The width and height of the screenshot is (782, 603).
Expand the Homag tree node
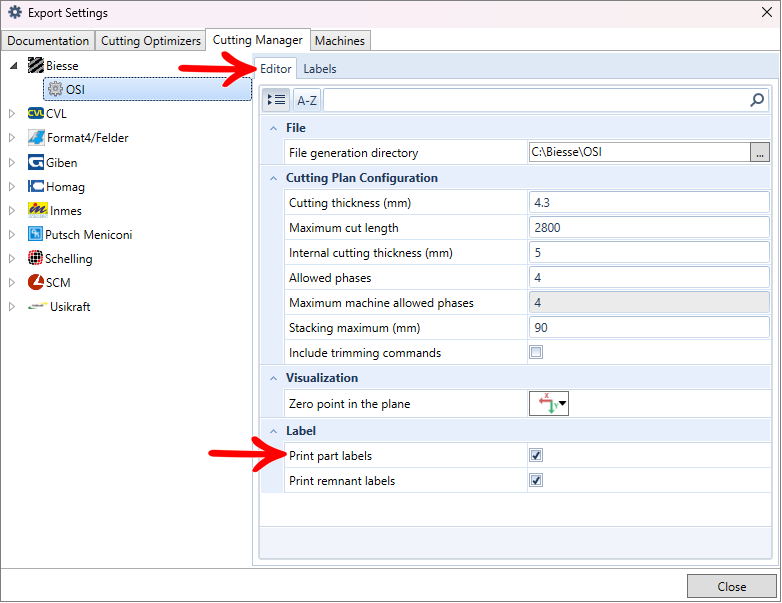[x=12, y=187]
